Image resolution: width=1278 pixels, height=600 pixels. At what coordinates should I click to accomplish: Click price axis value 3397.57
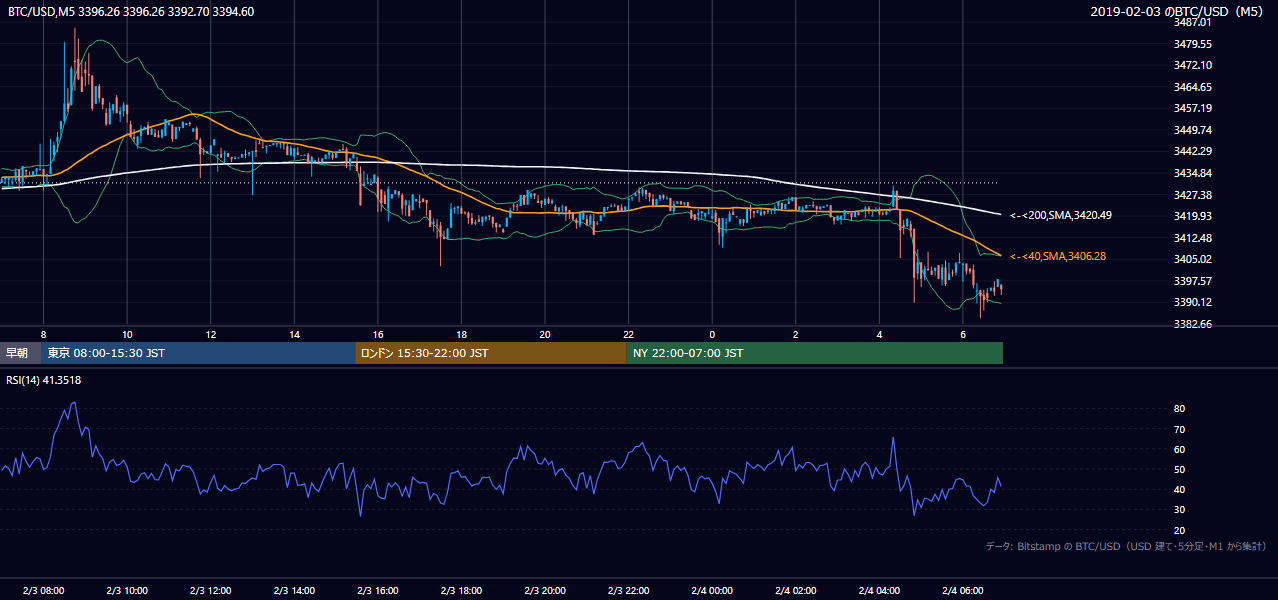point(1193,281)
